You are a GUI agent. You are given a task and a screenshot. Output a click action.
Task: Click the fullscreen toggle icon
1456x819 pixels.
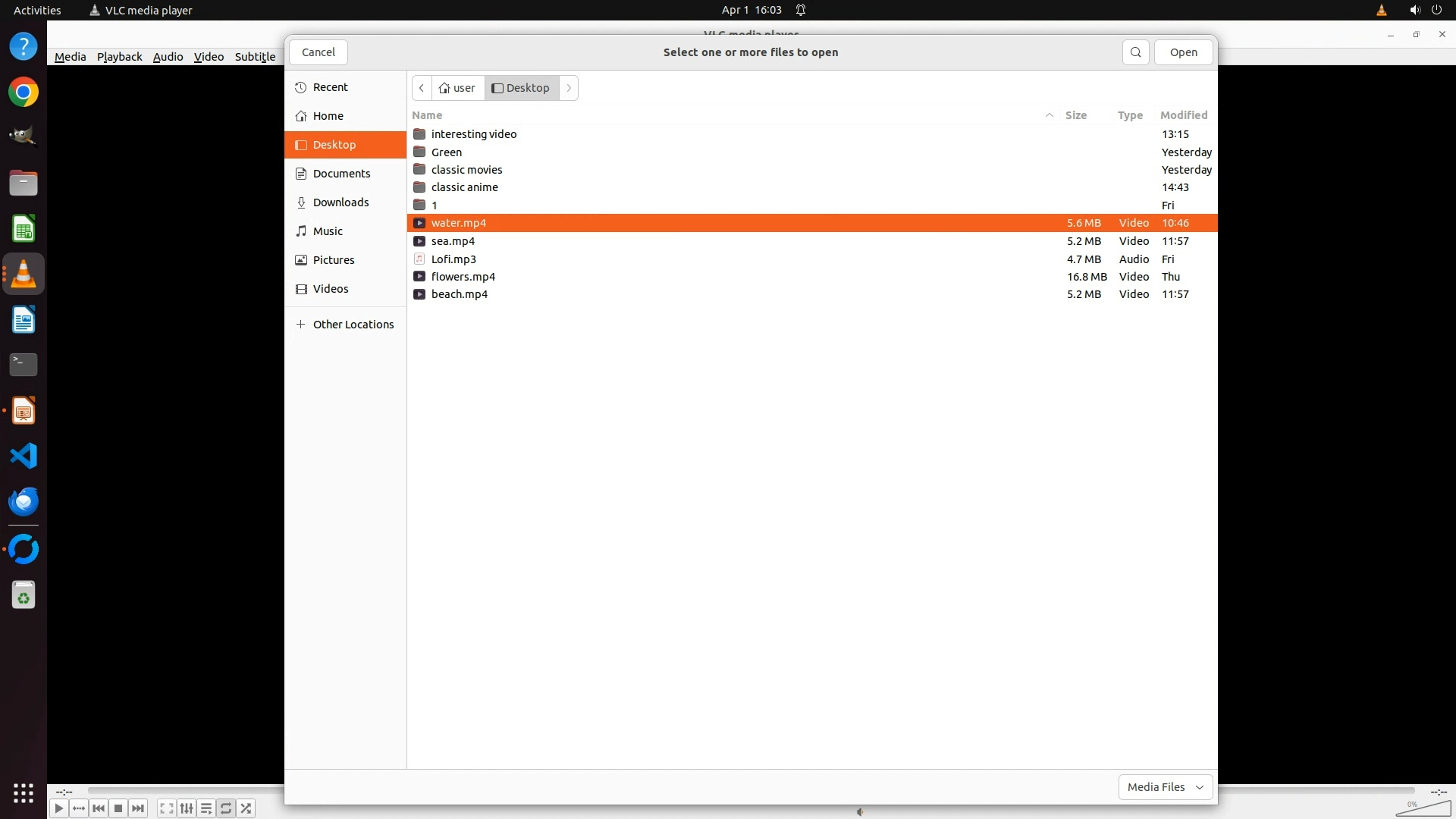pyautogui.click(x=167, y=808)
